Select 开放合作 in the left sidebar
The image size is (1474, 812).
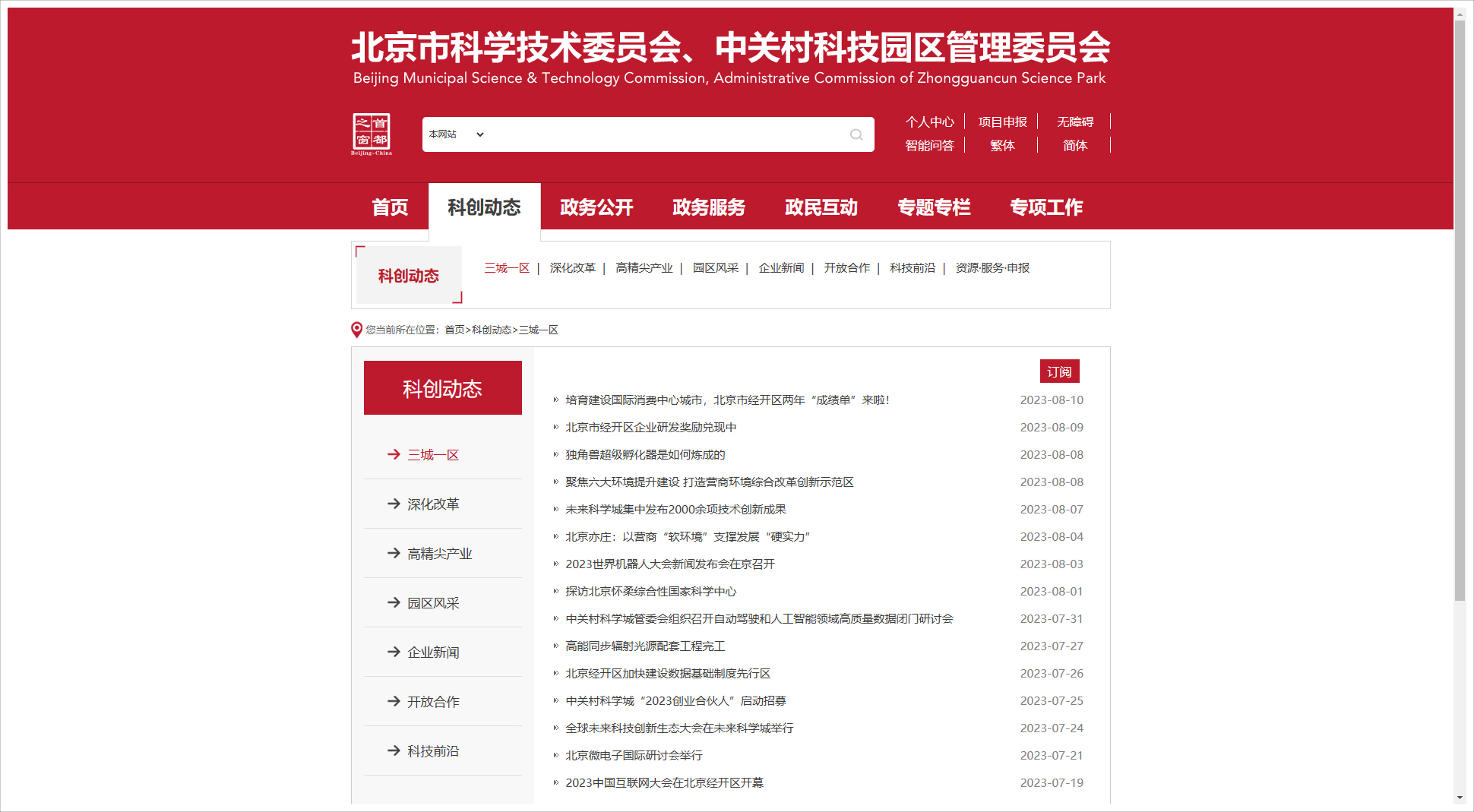433,702
